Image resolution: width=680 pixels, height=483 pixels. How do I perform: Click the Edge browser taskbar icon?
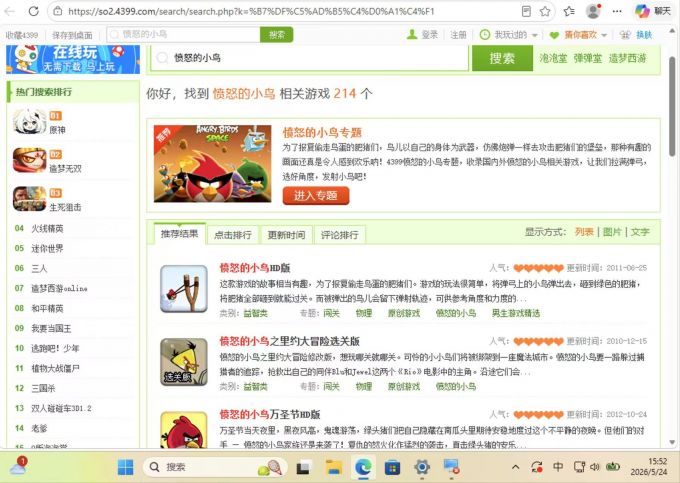(x=363, y=467)
